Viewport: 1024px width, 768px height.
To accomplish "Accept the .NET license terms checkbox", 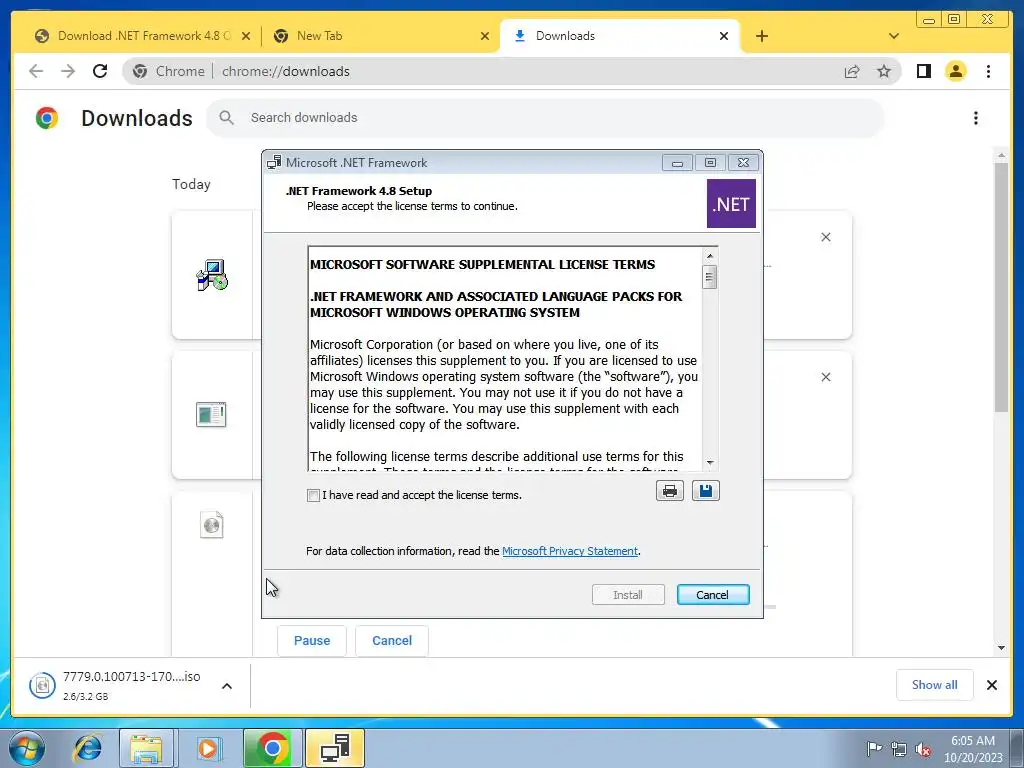I will [313, 495].
